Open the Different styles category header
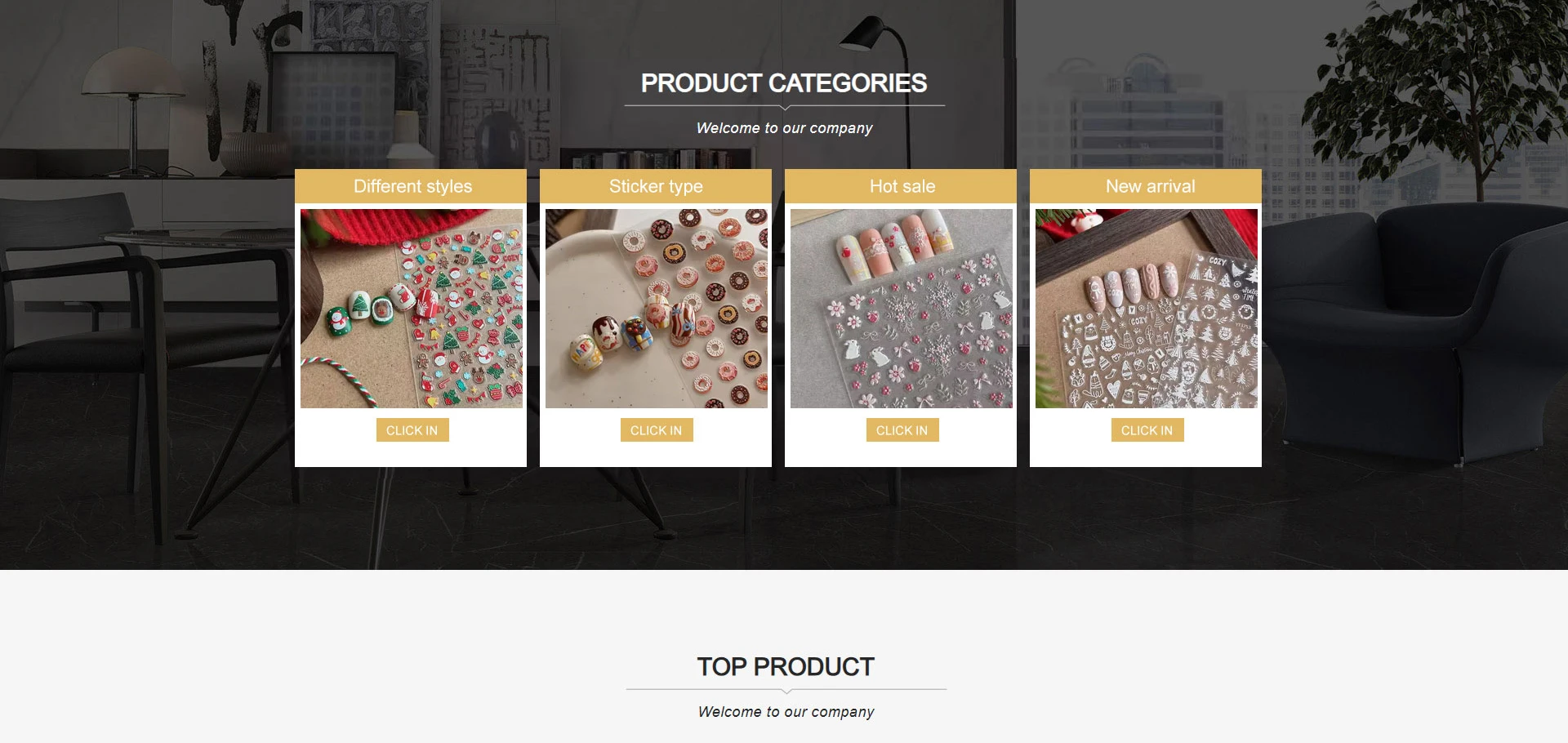1568x743 pixels. pyautogui.click(x=411, y=186)
